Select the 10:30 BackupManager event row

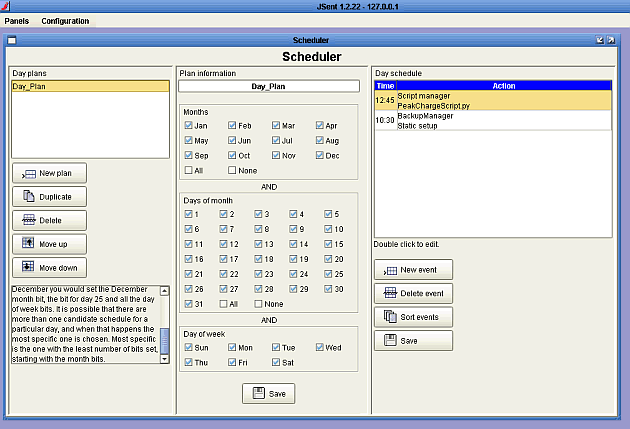(x=493, y=121)
